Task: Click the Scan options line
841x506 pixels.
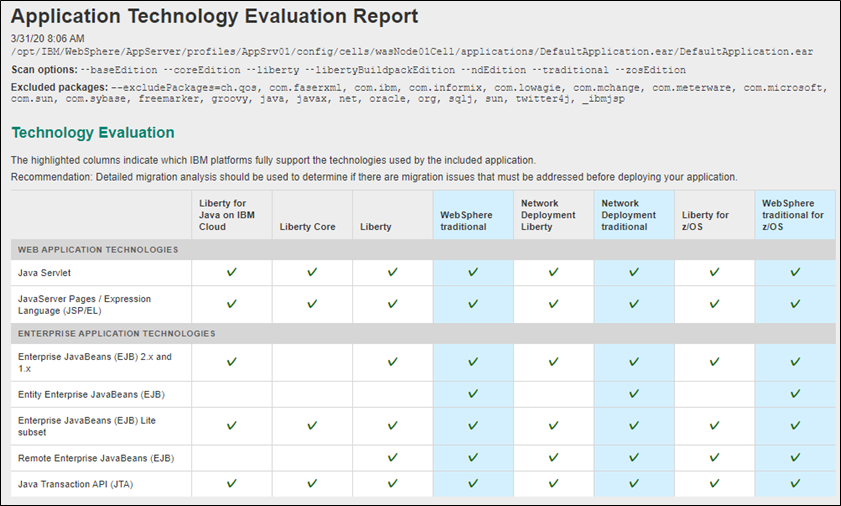Action: coord(348,70)
